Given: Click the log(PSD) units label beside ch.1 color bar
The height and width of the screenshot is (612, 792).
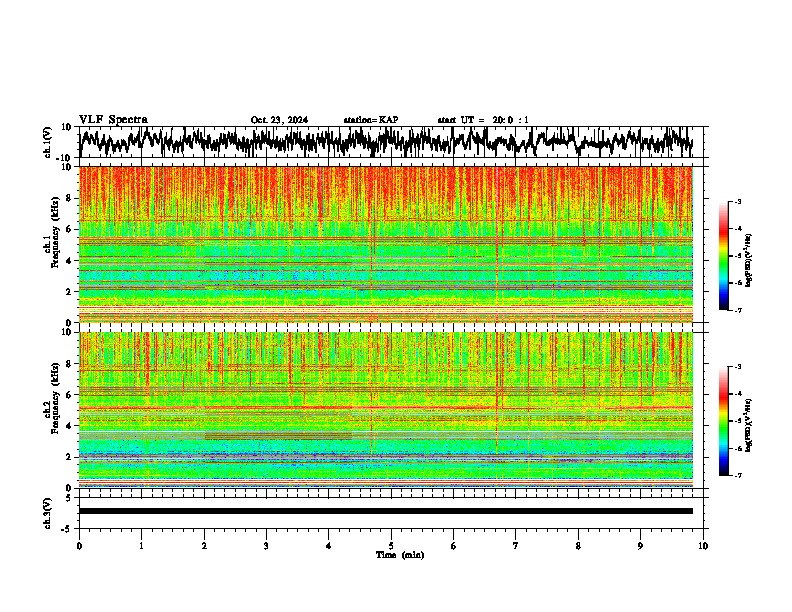Looking at the screenshot, I should 749,261.
